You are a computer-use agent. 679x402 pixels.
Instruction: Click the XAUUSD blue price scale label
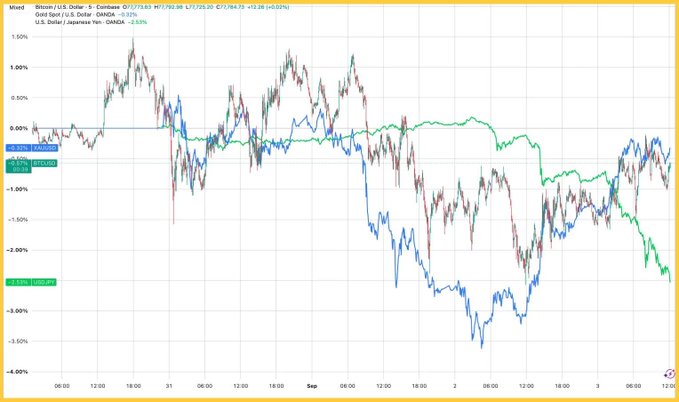point(31,148)
